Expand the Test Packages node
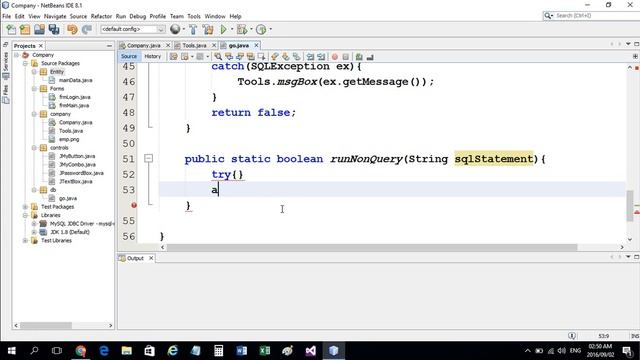Image resolution: width=640 pixels, height=360 pixels. point(25,207)
